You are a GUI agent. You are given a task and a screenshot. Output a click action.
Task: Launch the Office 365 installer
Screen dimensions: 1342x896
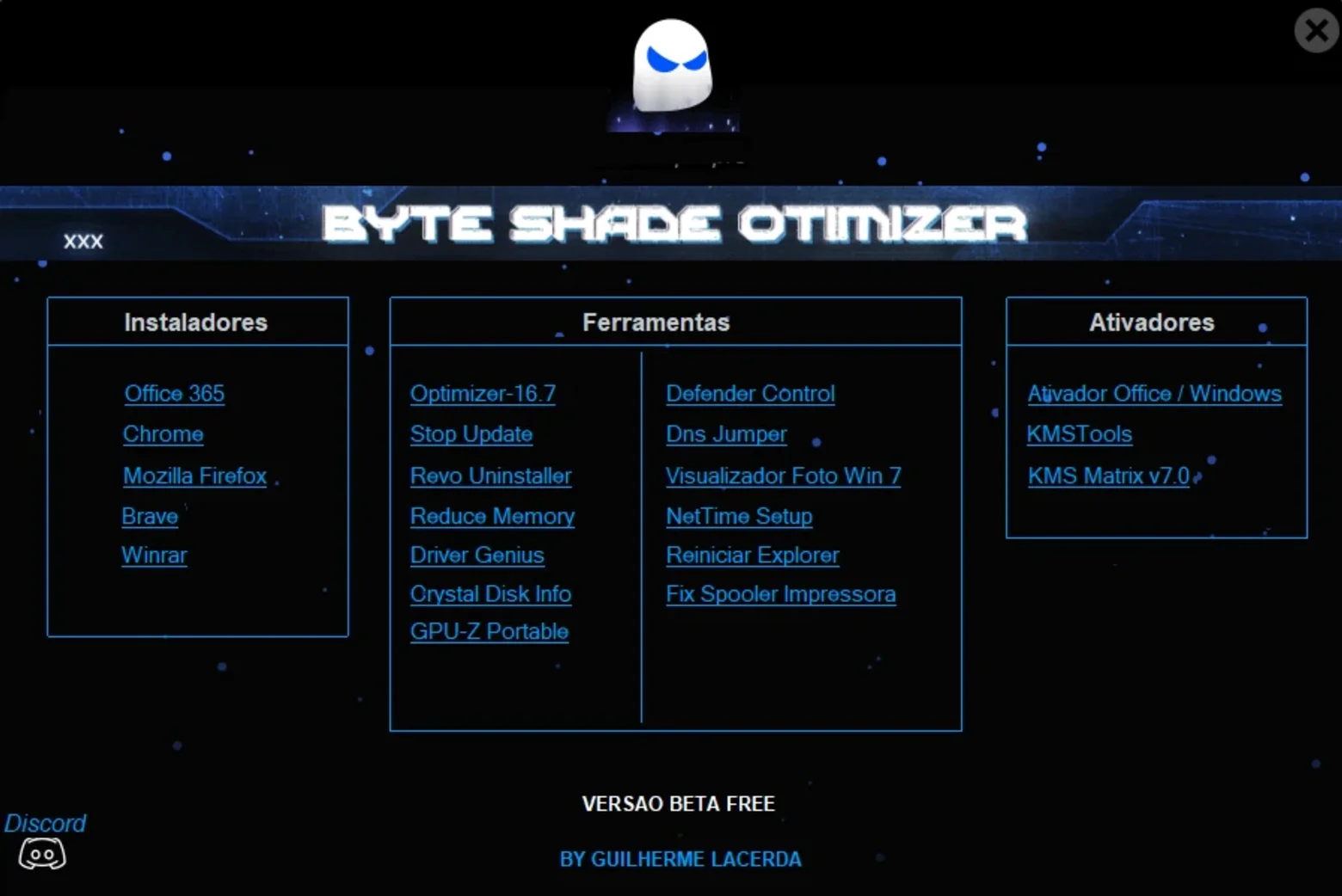[x=175, y=394]
